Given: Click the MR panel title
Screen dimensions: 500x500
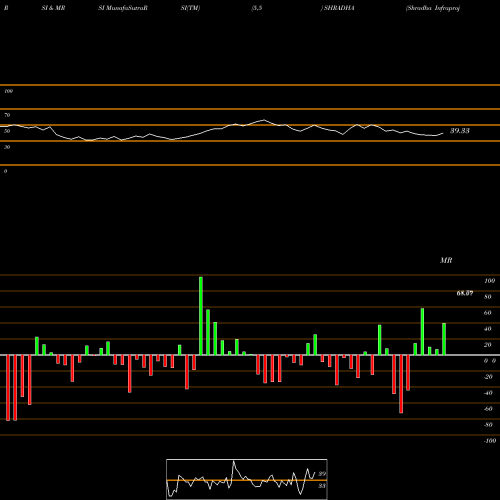Looking at the screenshot, I should (x=446, y=260).
